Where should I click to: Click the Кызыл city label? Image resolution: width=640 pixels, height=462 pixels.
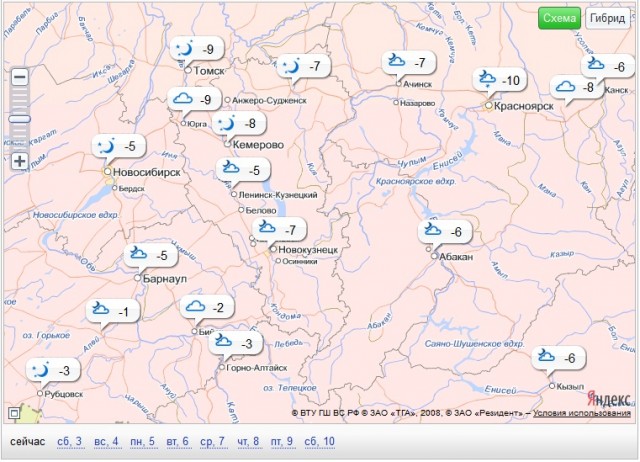(570, 386)
